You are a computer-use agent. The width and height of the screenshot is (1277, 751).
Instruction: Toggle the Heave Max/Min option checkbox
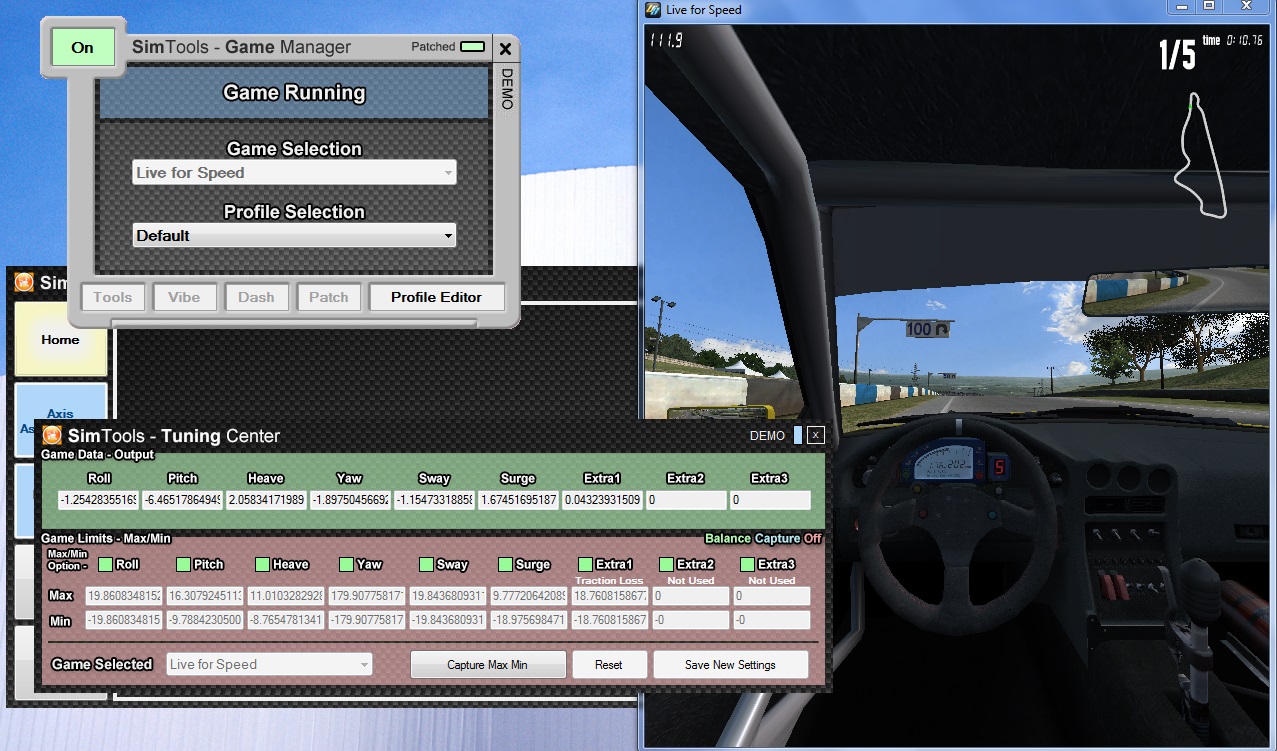click(262, 564)
